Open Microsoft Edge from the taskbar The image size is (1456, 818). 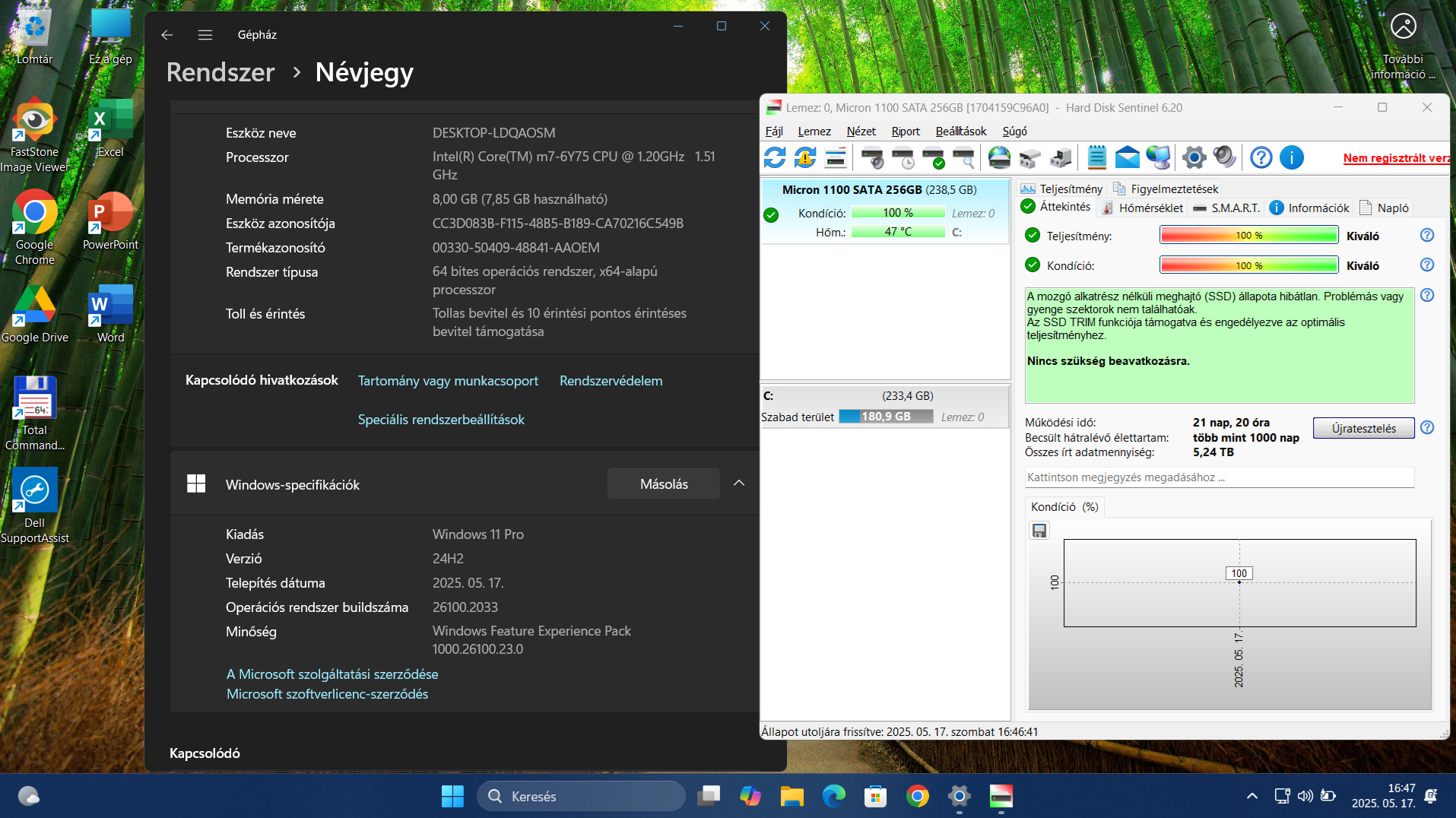(x=834, y=796)
